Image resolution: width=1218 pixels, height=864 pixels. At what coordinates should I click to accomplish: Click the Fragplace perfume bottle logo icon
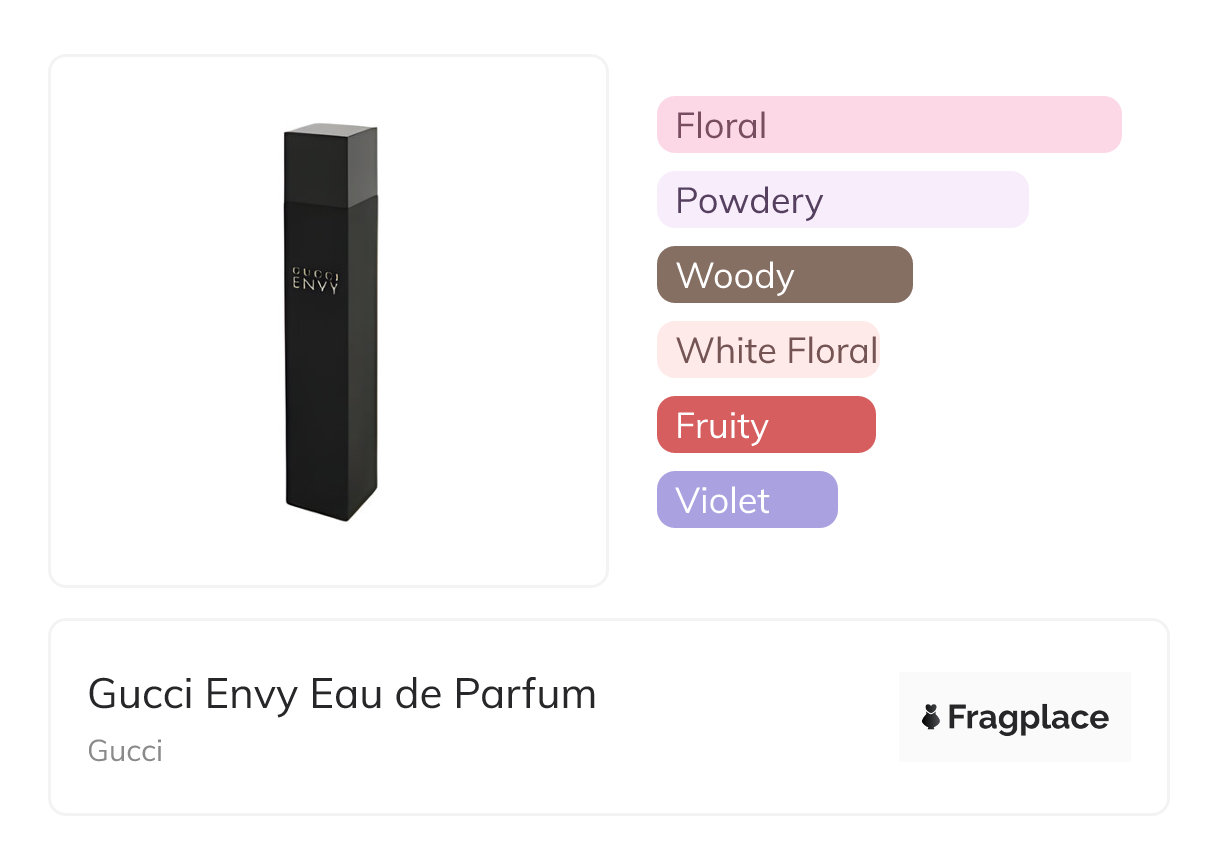931,718
